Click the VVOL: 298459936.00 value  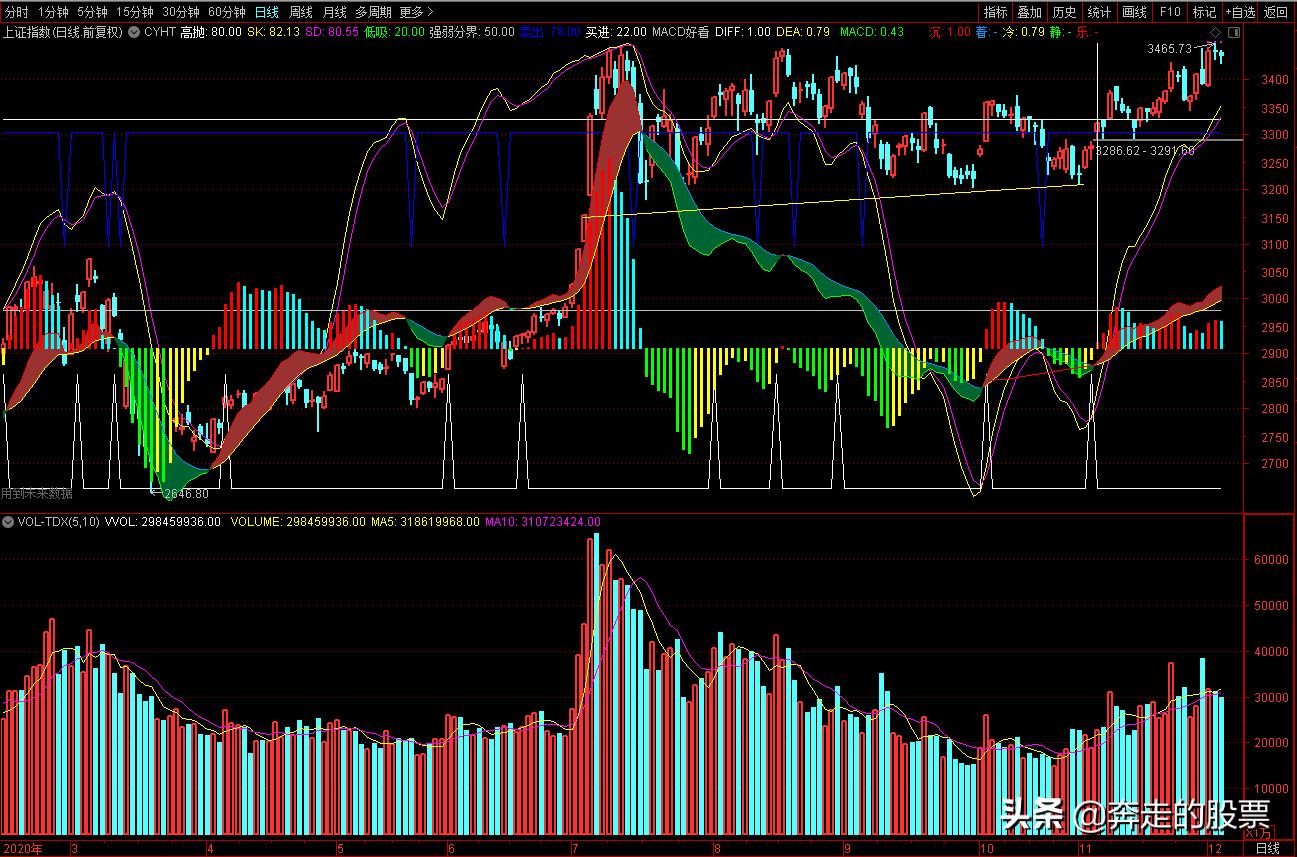pos(163,522)
